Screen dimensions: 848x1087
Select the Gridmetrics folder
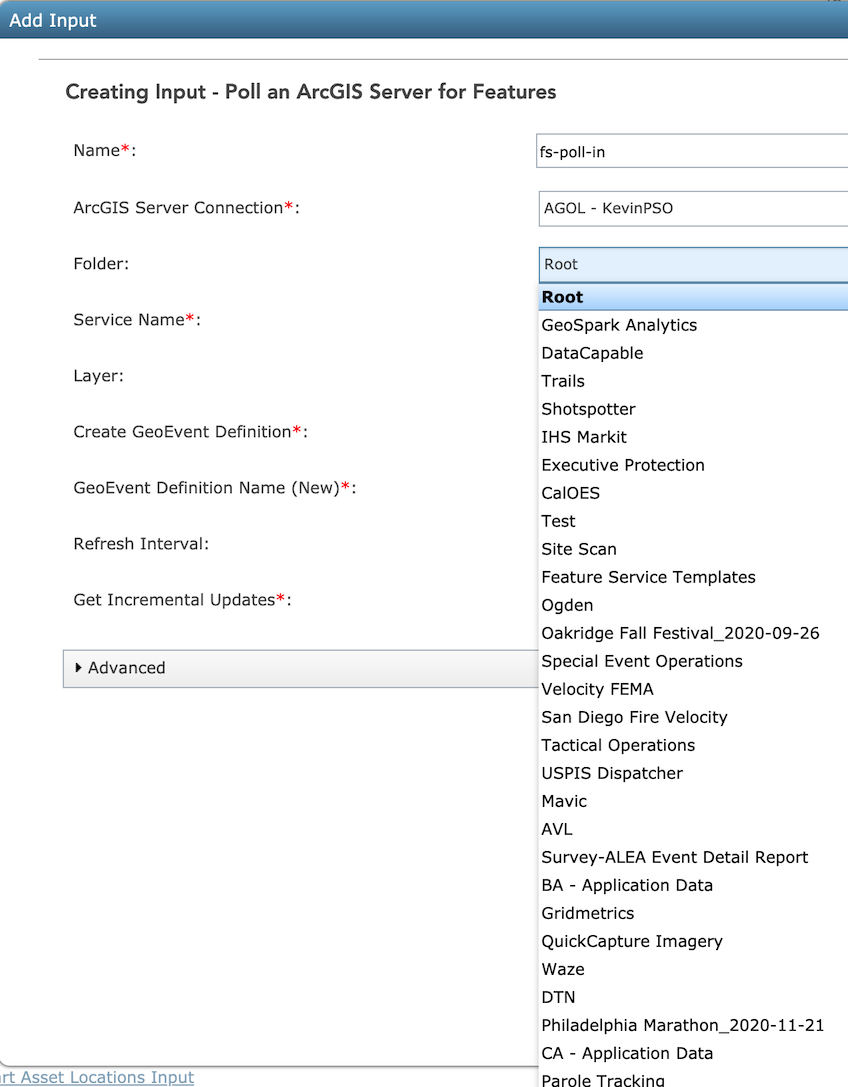point(693,913)
